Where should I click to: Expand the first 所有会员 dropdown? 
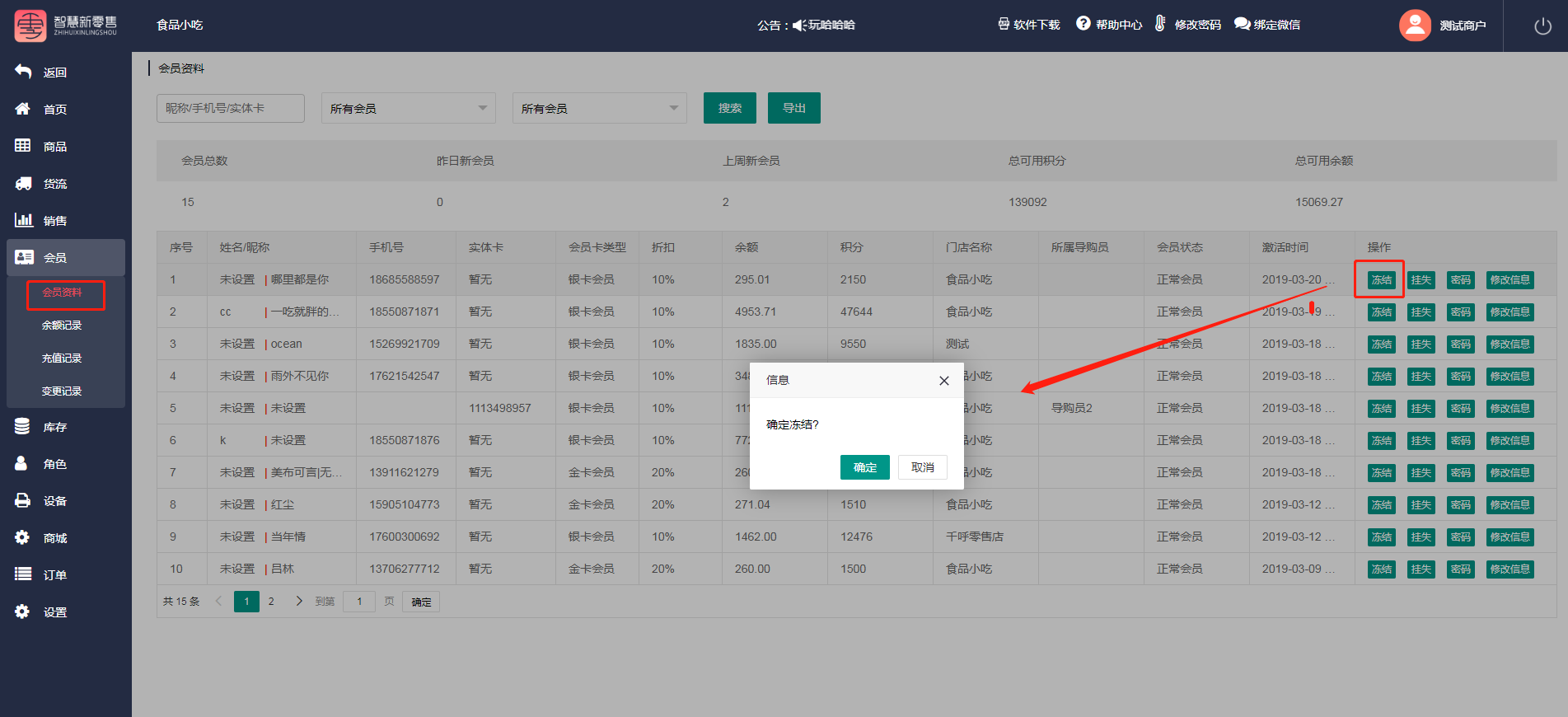[409, 108]
